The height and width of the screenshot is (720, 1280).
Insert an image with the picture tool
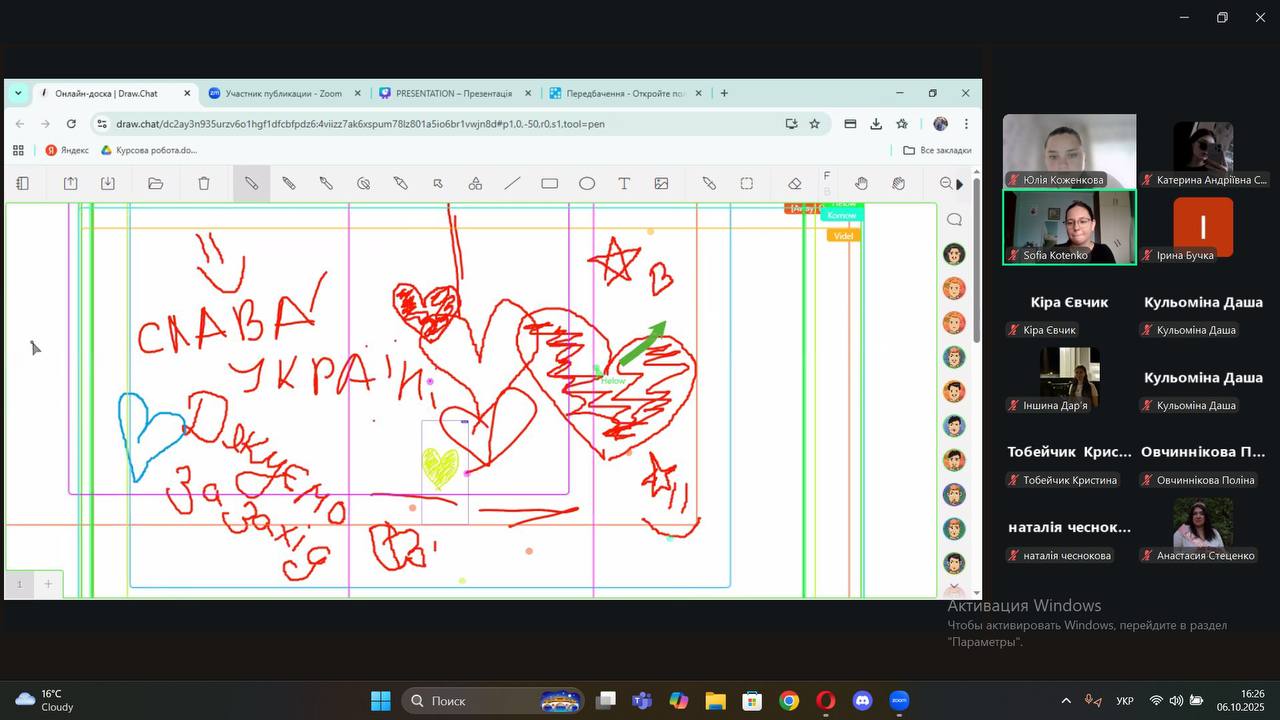pyautogui.click(x=661, y=184)
